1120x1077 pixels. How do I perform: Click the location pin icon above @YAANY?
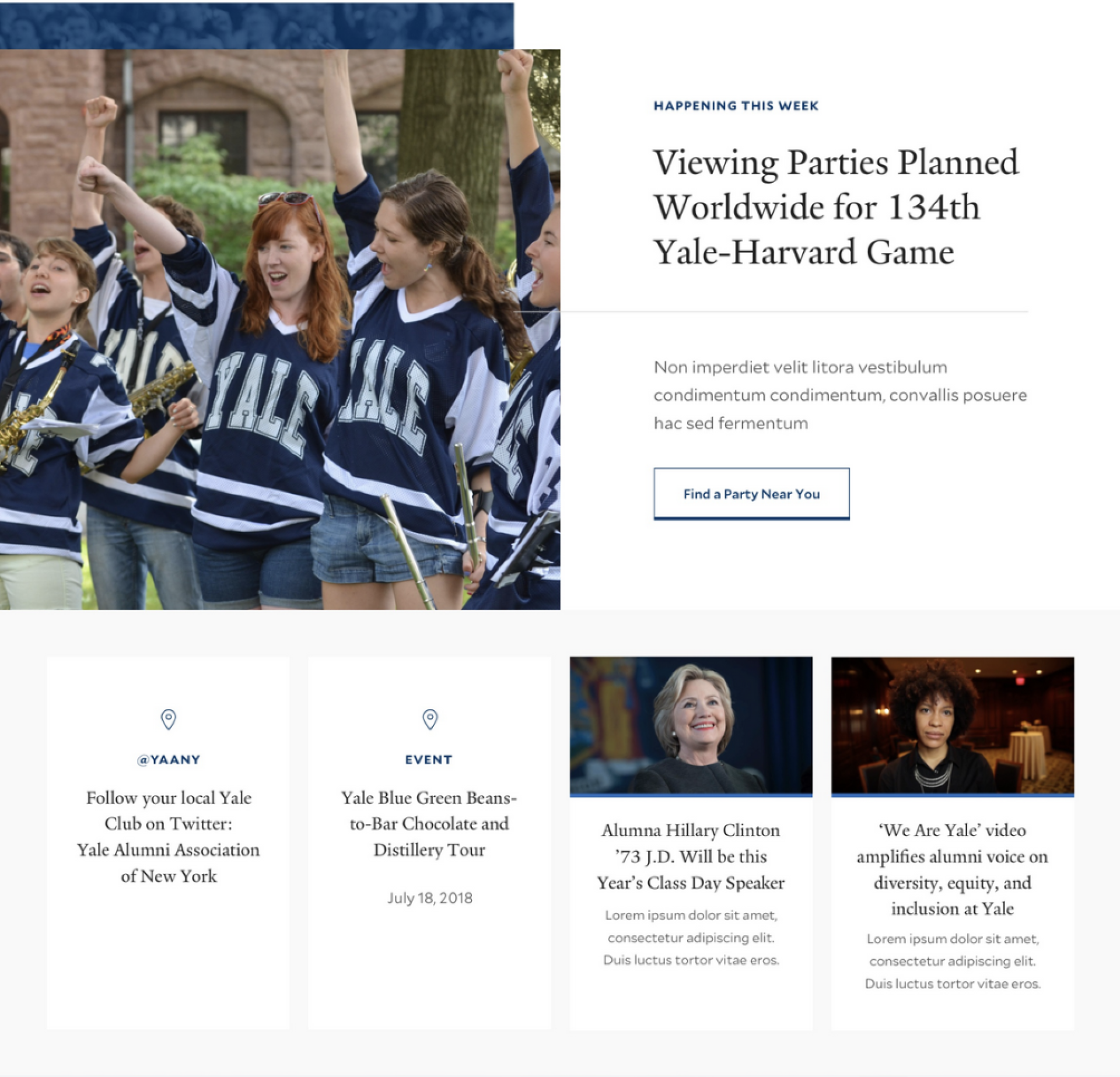pyautogui.click(x=169, y=719)
